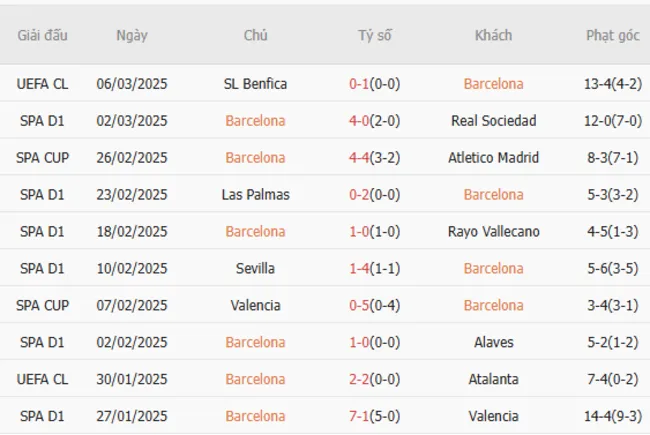The width and height of the screenshot is (650, 435).
Task: Open the SL Benfica team link
Action: coord(255,84)
